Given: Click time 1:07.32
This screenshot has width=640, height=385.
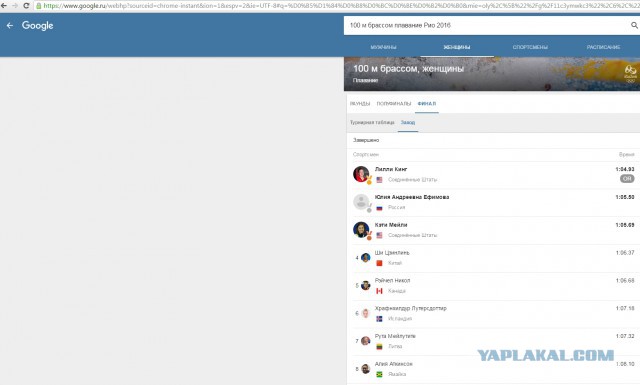Looking at the screenshot, I should click(625, 336).
